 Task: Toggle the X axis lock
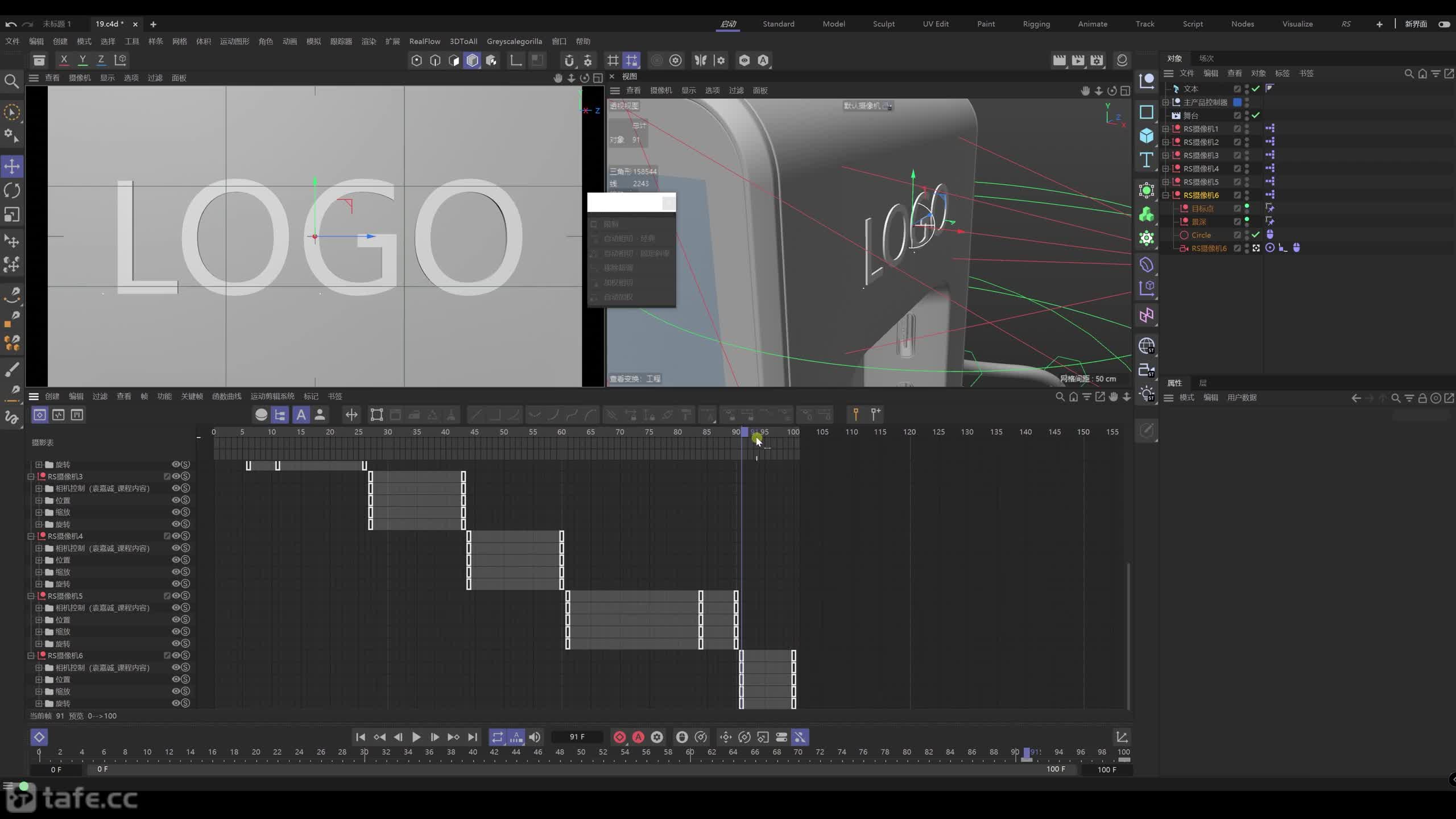[64, 60]
